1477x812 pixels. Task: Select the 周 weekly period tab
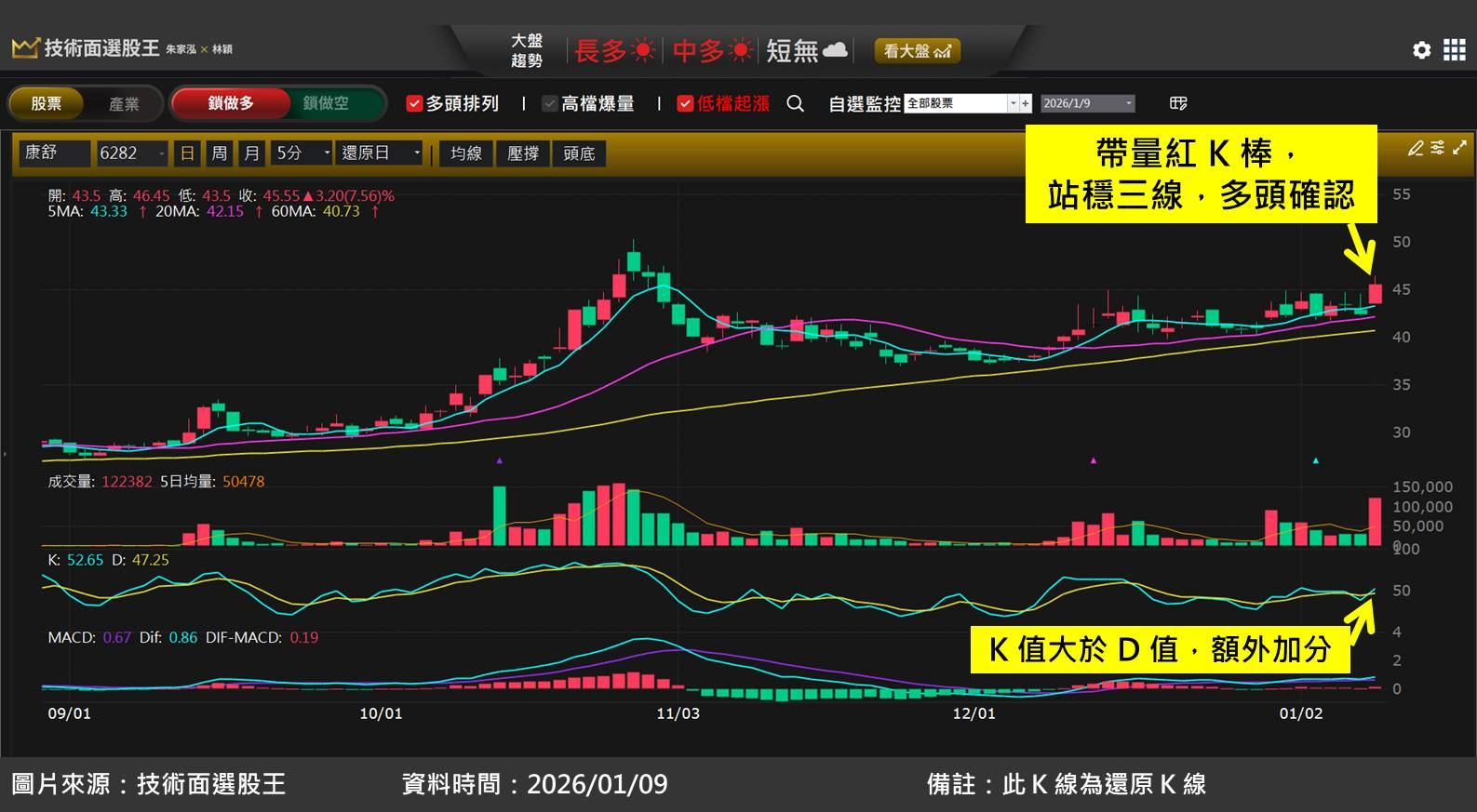coord(220,153)
